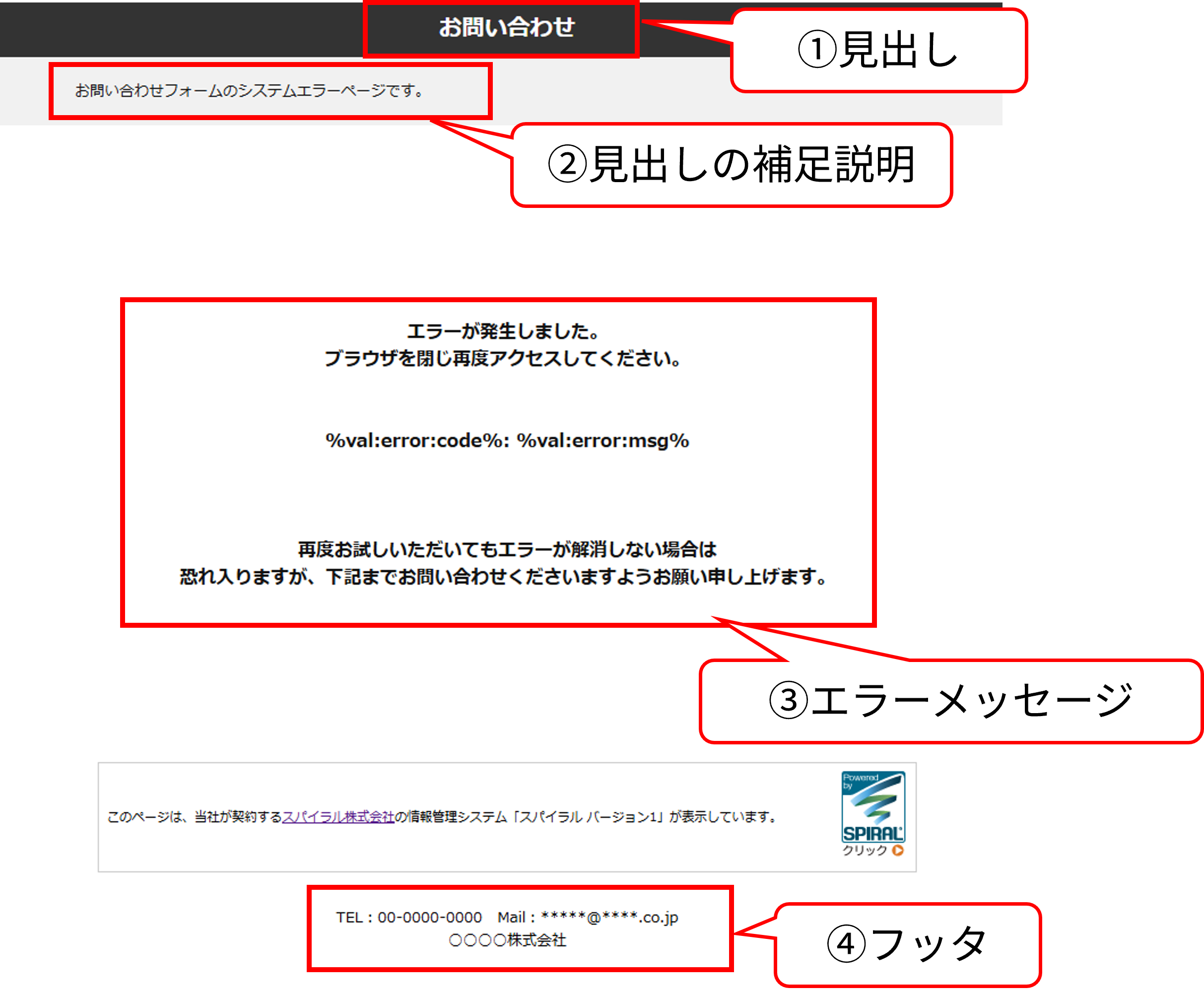Click the %val:error:msg% placeholder text
The height and width of the screenshot is (994, 1204).
point(603,440)
